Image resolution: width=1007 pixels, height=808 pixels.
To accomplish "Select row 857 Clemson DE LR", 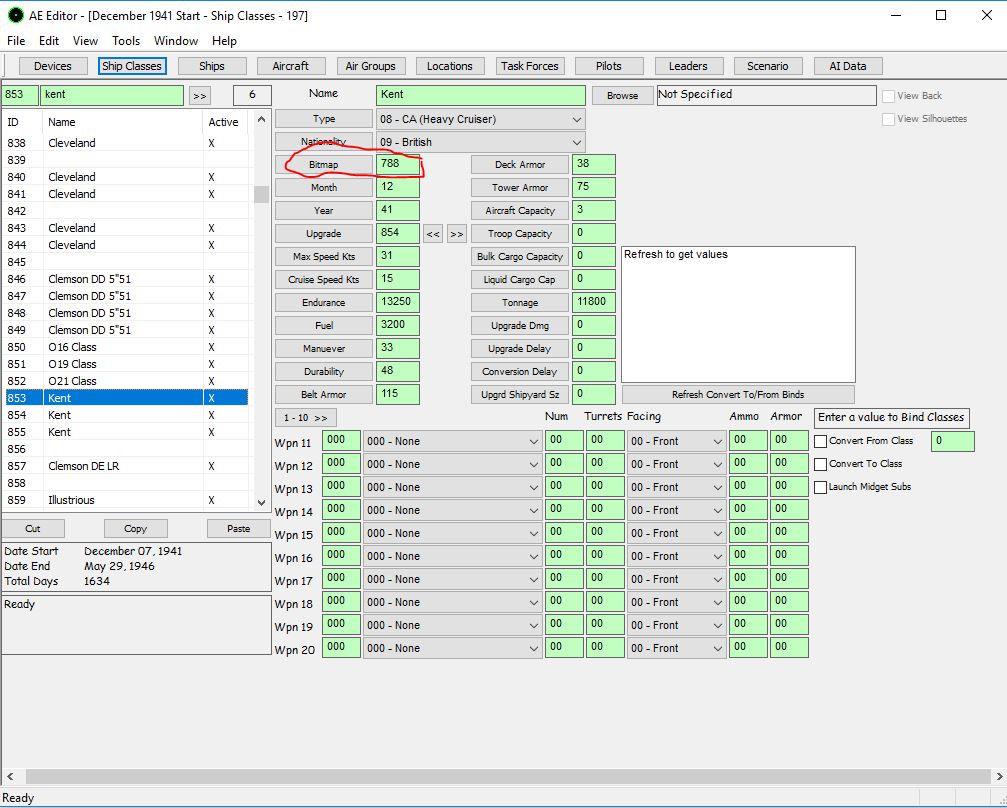I will click(x=127, y=466).
